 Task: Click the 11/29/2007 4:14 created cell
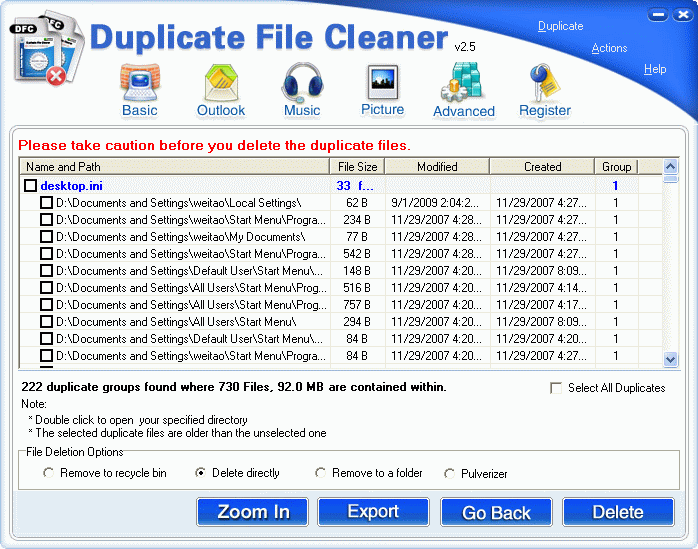click(541, 288)
